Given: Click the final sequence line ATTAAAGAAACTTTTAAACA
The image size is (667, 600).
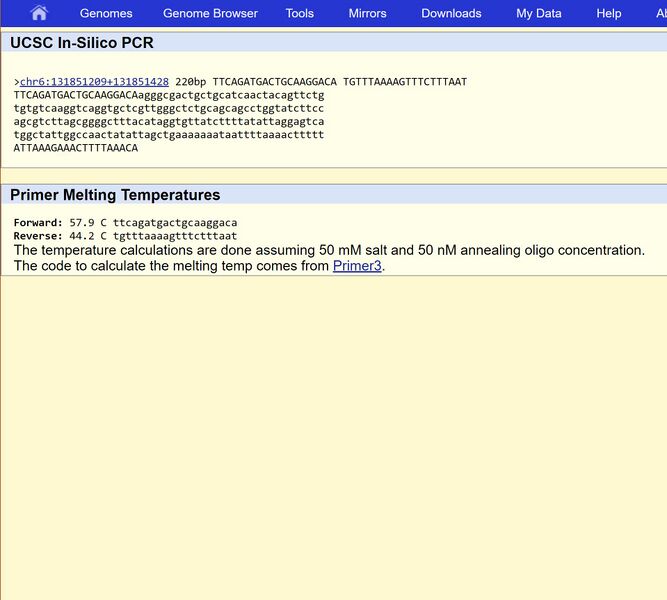Looking at the screenshot, I should pos(76,148).
